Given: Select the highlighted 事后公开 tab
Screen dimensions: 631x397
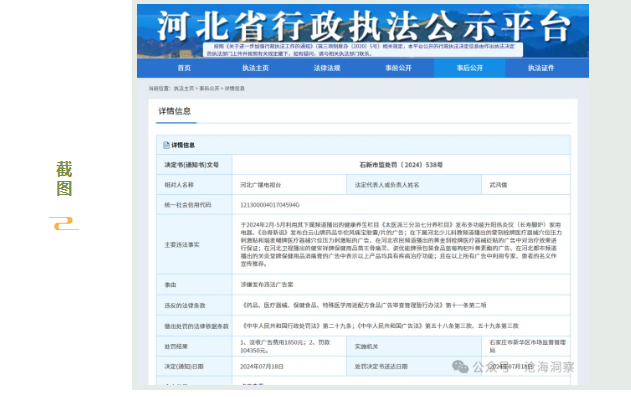Looking at the screenshot, I should pos(470,68).
